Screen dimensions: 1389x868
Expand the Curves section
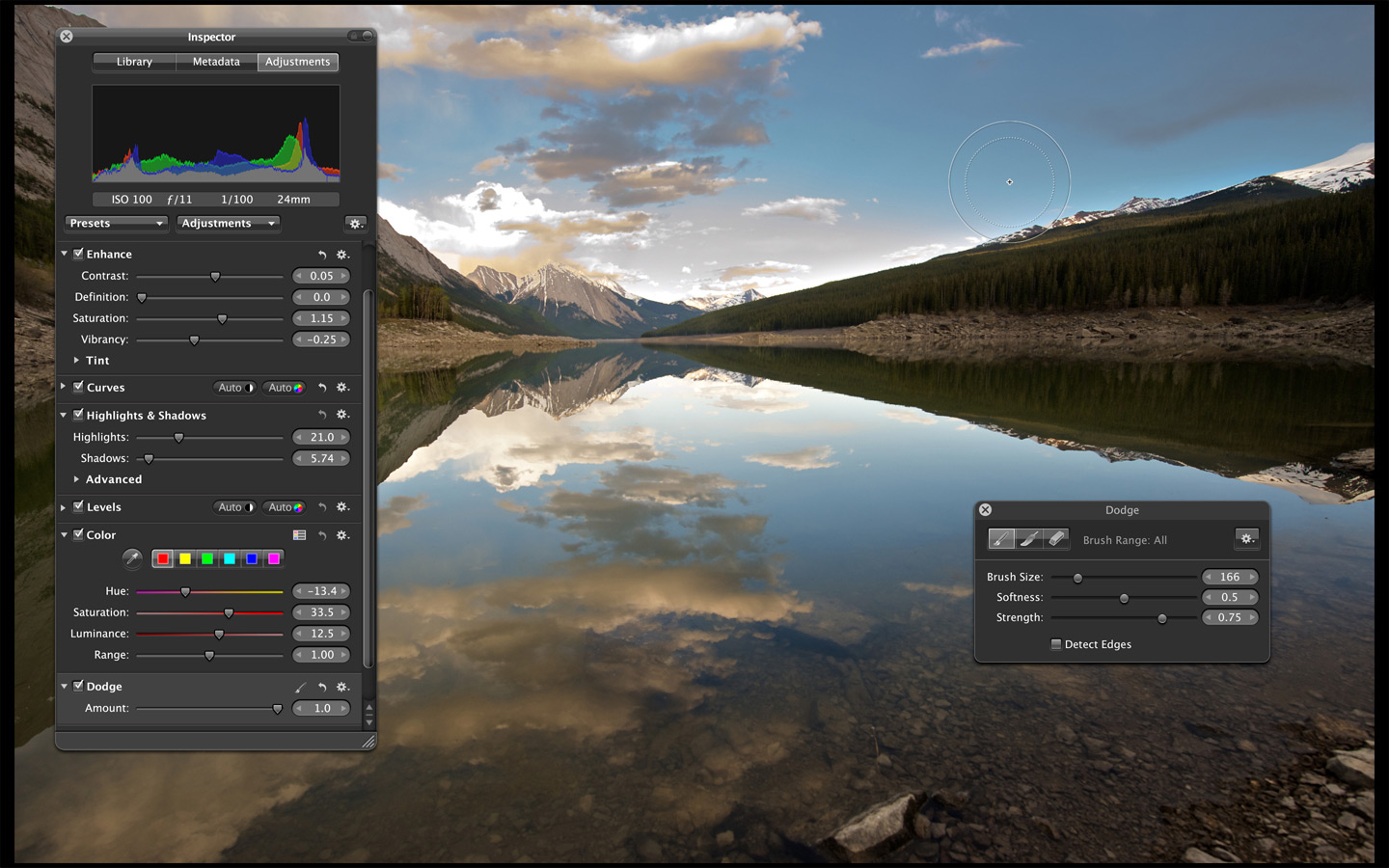(64, 387)
